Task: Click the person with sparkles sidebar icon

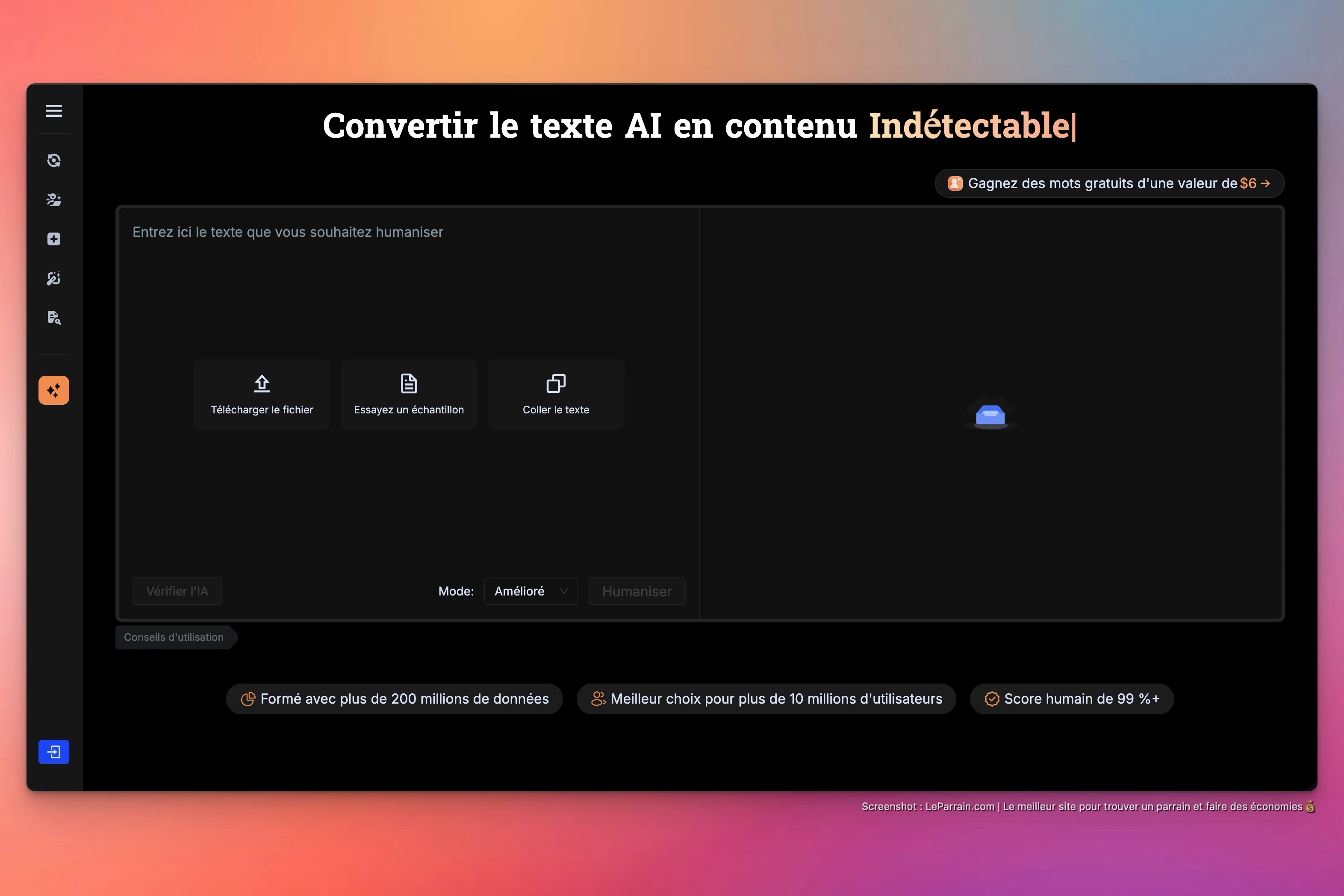Action: (x=54, y=200)
